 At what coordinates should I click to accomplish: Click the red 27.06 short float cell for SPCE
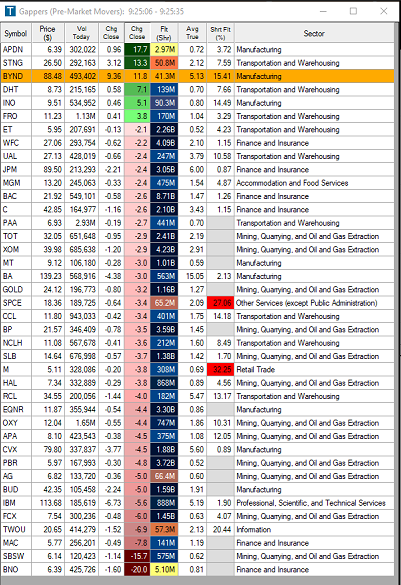pos(220,303)
